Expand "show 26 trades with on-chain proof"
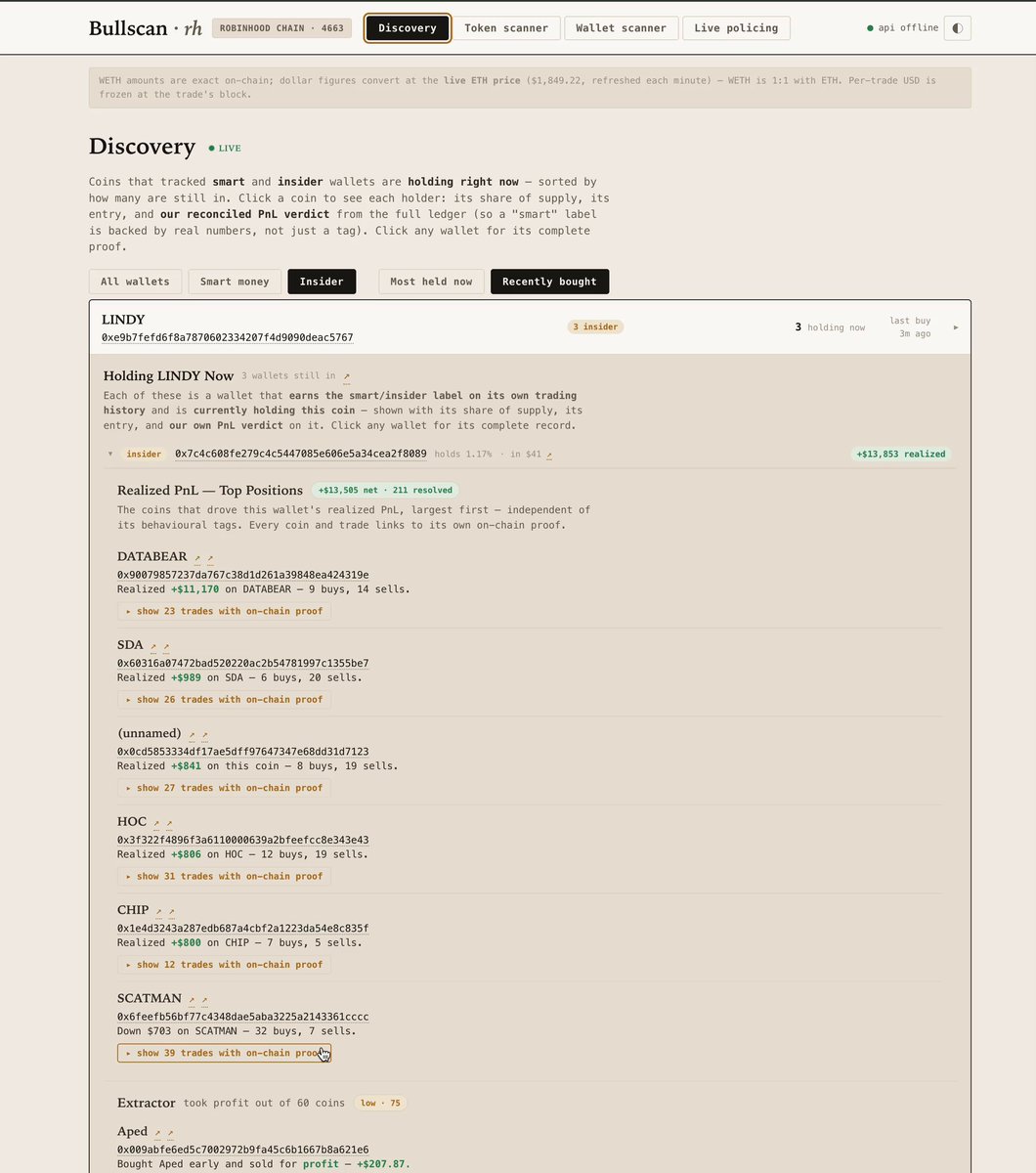The width and height of the screenshot is (1036, 1173). coord(224,699)
